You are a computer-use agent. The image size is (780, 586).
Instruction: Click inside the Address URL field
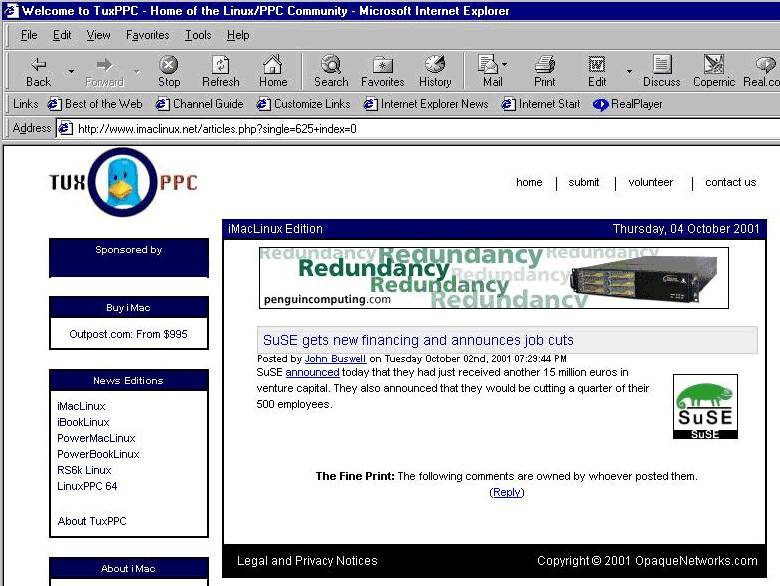(418, 129)
